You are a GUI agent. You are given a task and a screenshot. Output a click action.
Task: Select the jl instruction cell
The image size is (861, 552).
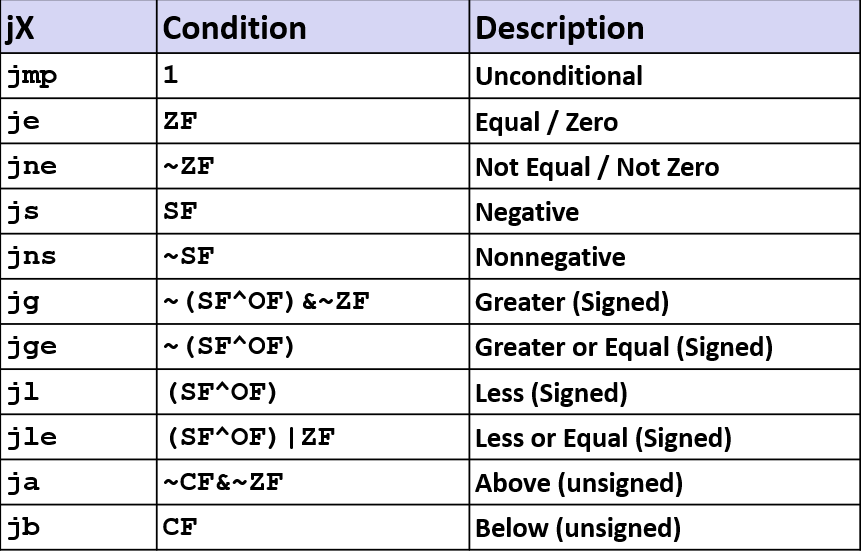pyautogui.click(x=24, y=393)
